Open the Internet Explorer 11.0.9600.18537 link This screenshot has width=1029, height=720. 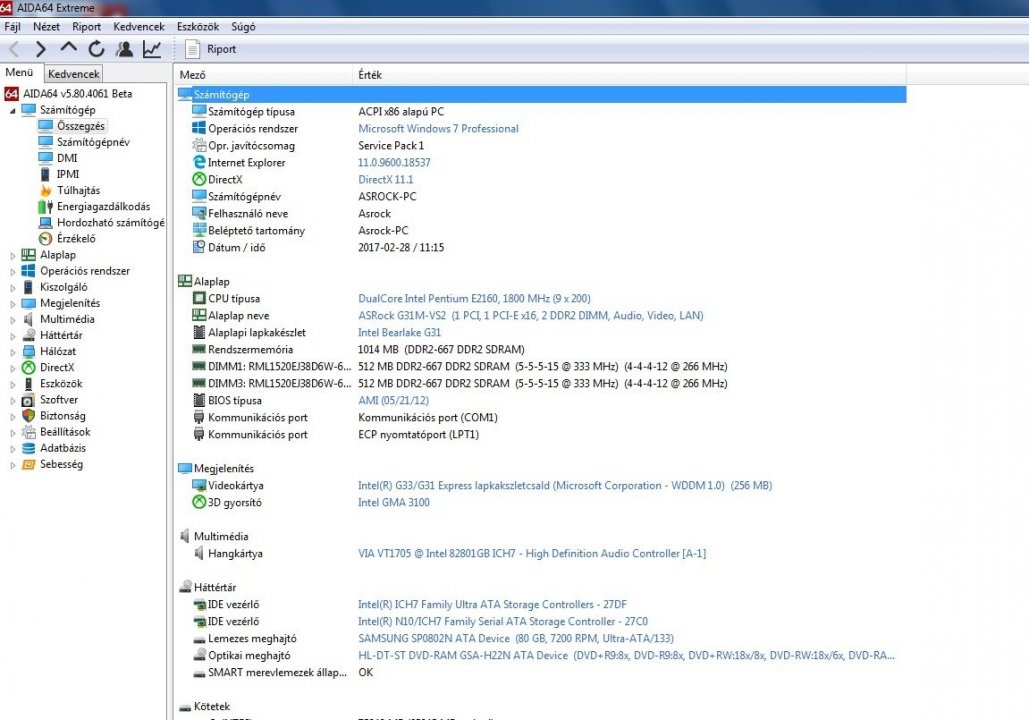[x=394, y=162]
